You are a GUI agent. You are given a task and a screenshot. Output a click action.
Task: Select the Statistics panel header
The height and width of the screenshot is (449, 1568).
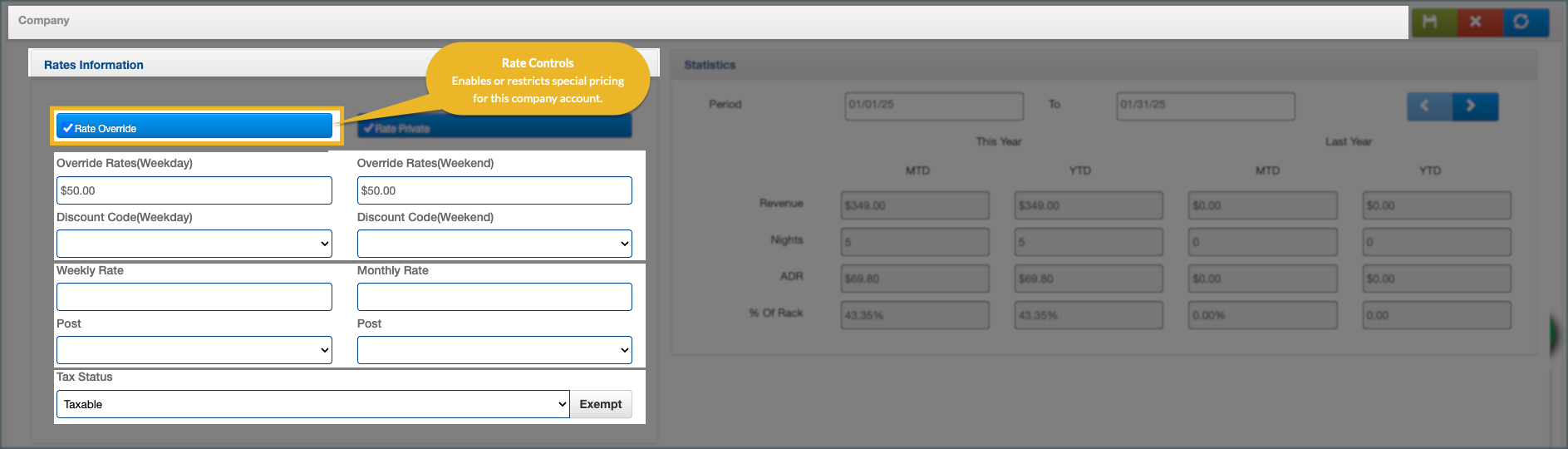tap(710, 65)
